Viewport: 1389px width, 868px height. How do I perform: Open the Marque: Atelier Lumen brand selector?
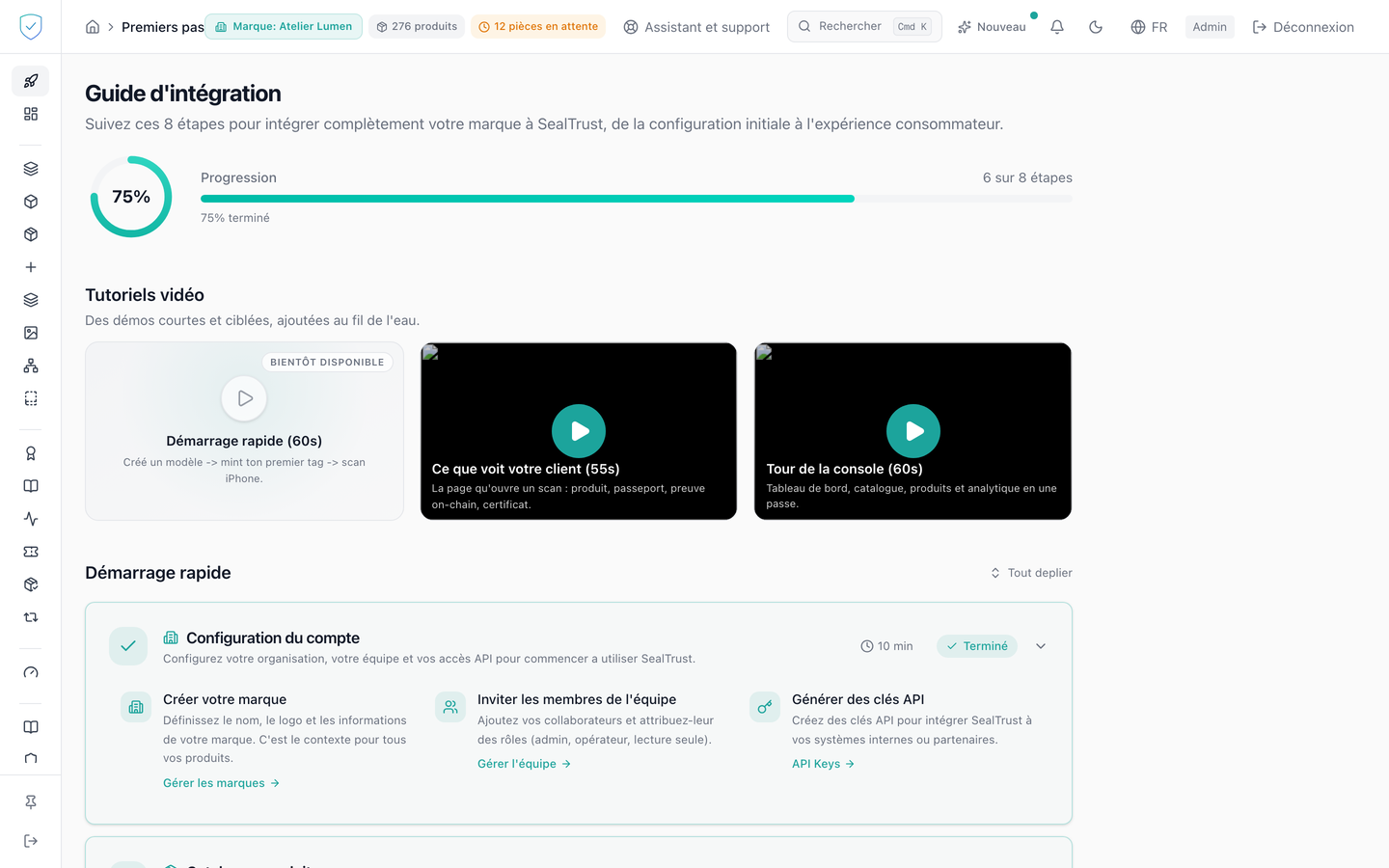tap(284, 27)
